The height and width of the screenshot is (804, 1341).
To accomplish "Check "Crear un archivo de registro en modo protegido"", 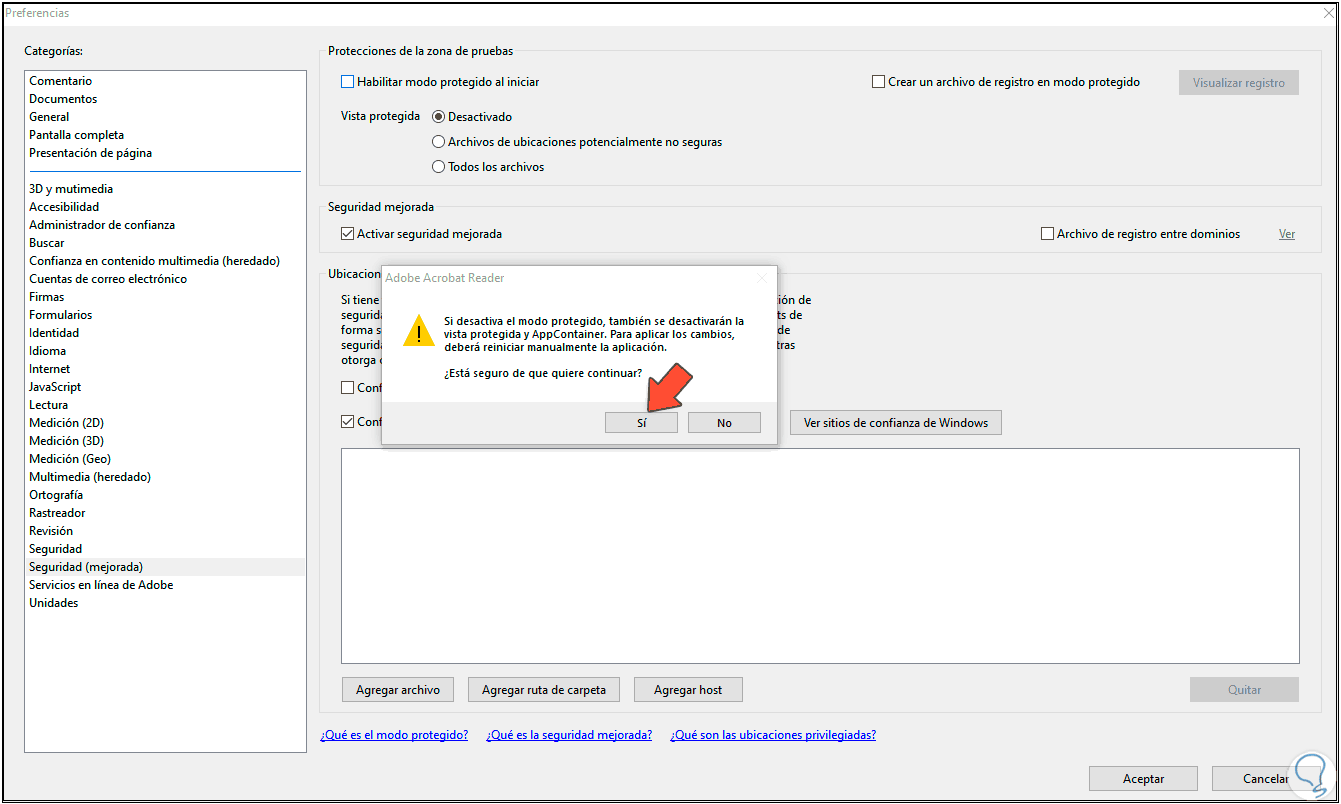I will tap(878, 82).
